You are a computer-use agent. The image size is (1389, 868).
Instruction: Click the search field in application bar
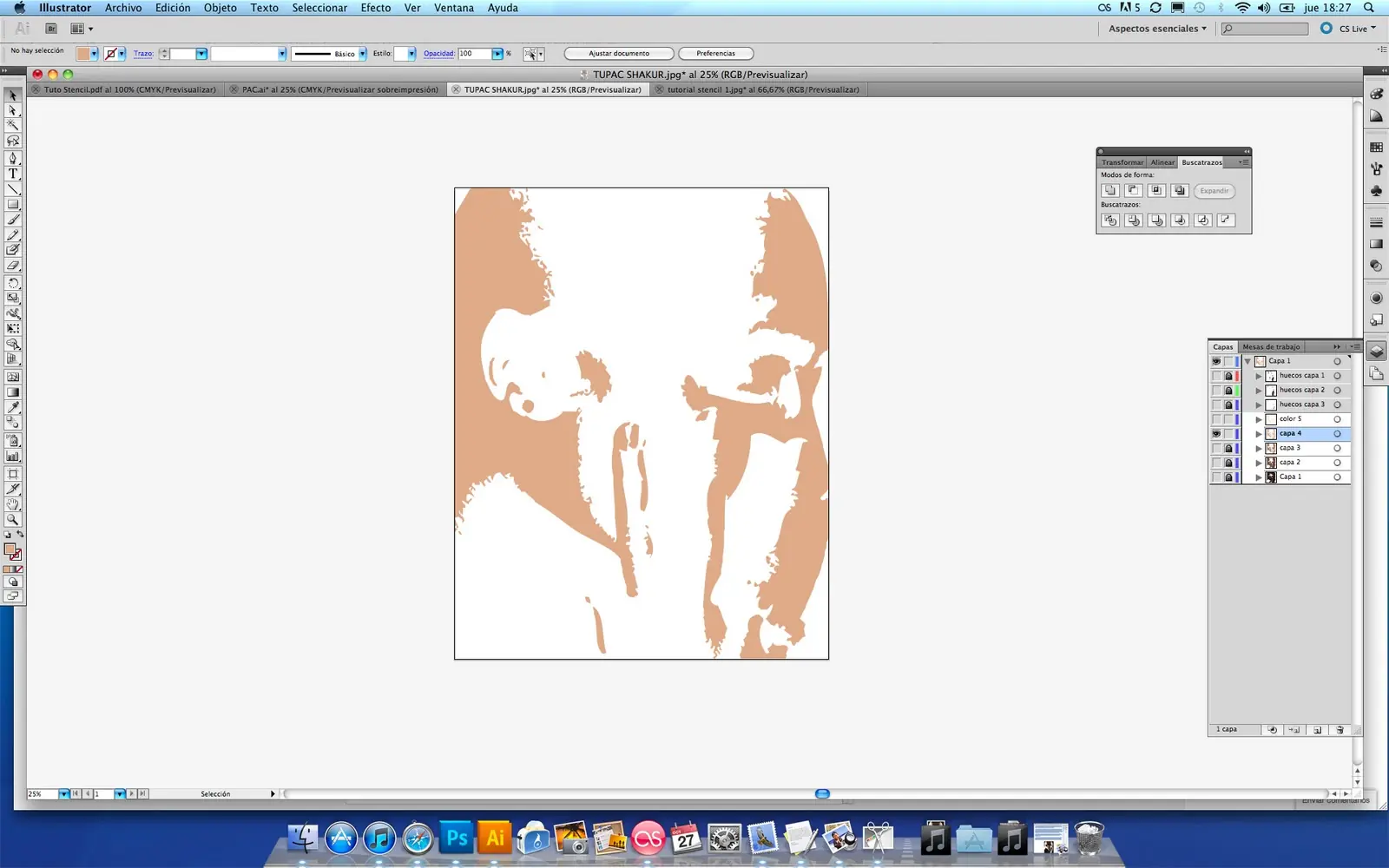1265,29
